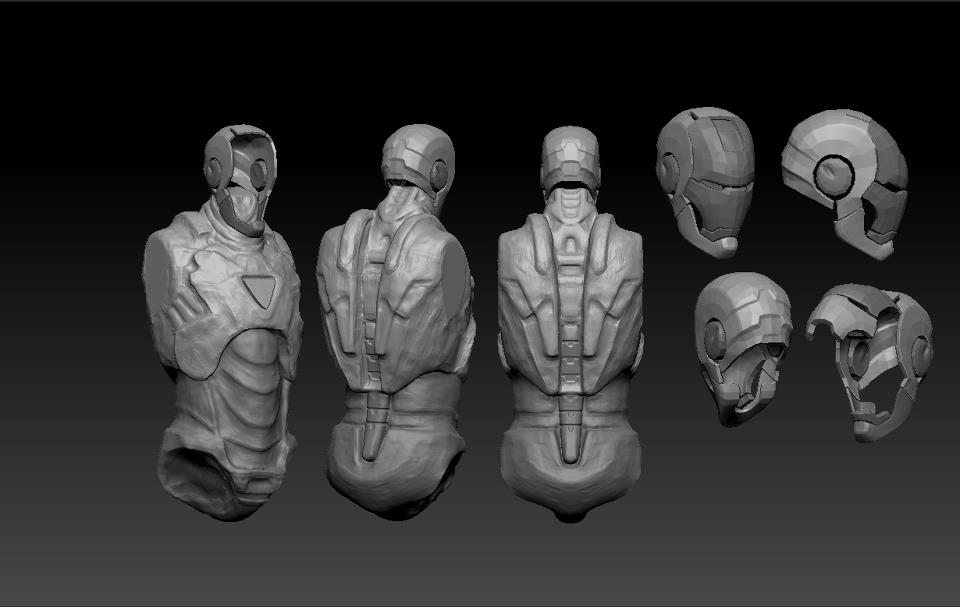Click the three-quarter back view torso model
This screenshot has height=607, width=960.
point(396,322)
